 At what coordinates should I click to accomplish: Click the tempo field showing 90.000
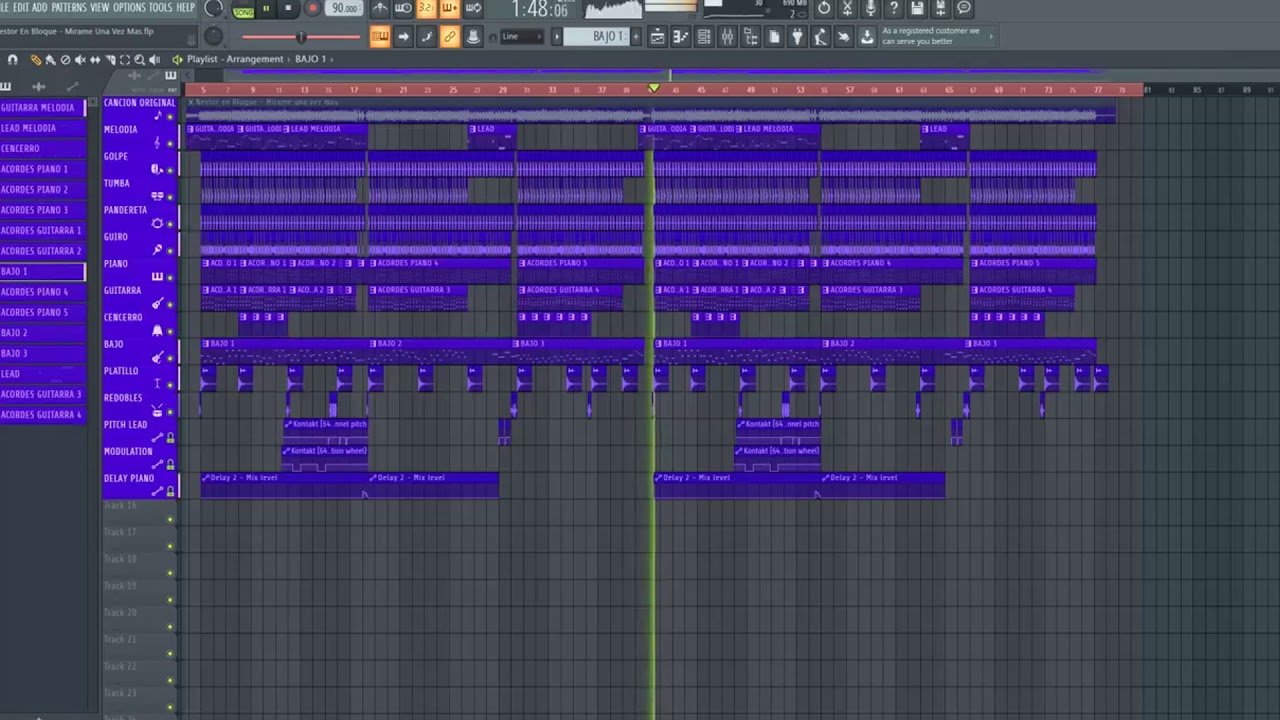pyautogui.click(x=345, y=9)
